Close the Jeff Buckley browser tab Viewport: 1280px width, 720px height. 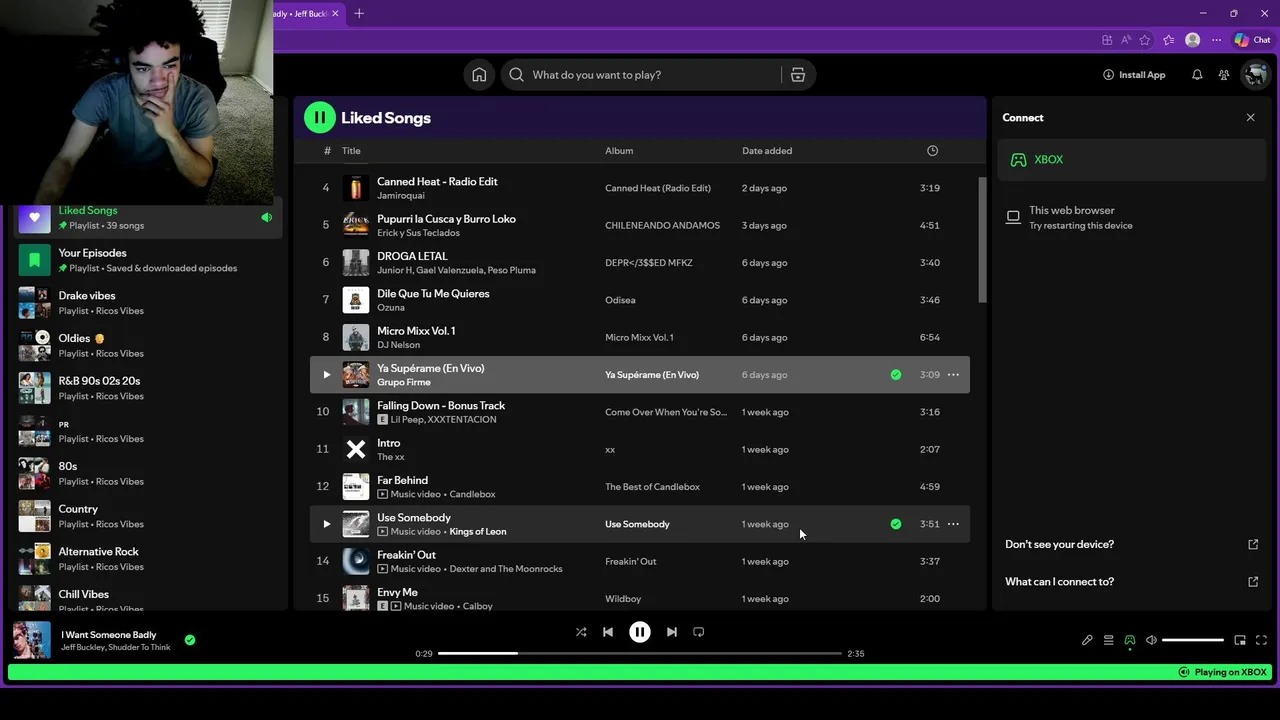click(335, 14)
